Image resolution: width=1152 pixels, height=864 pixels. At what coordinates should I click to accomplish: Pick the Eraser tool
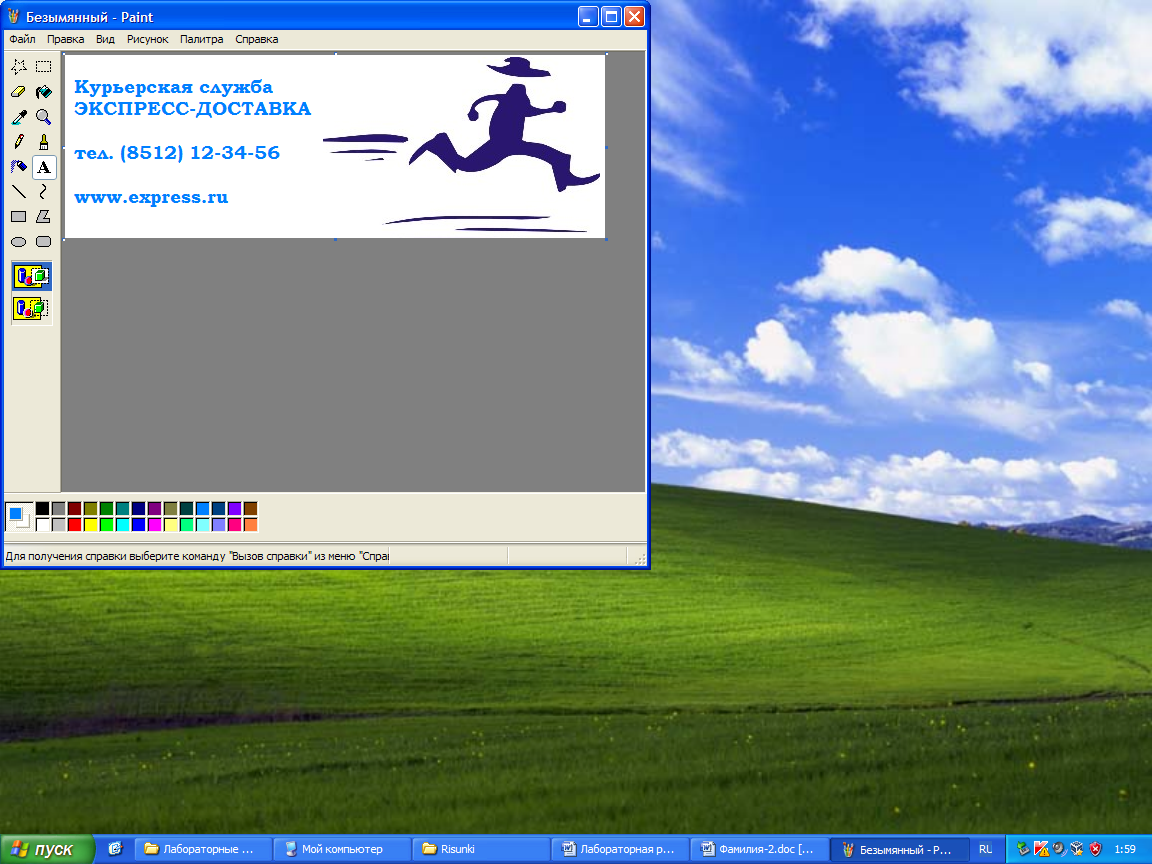point(18,92)
